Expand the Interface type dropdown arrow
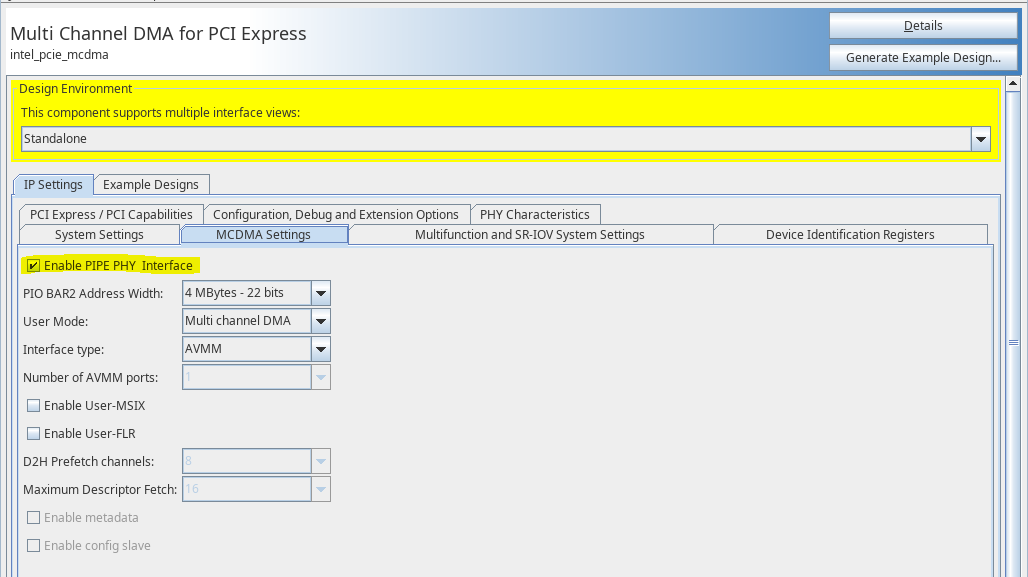The height and width of the screenshot is (577, 1028). point(321,349)
